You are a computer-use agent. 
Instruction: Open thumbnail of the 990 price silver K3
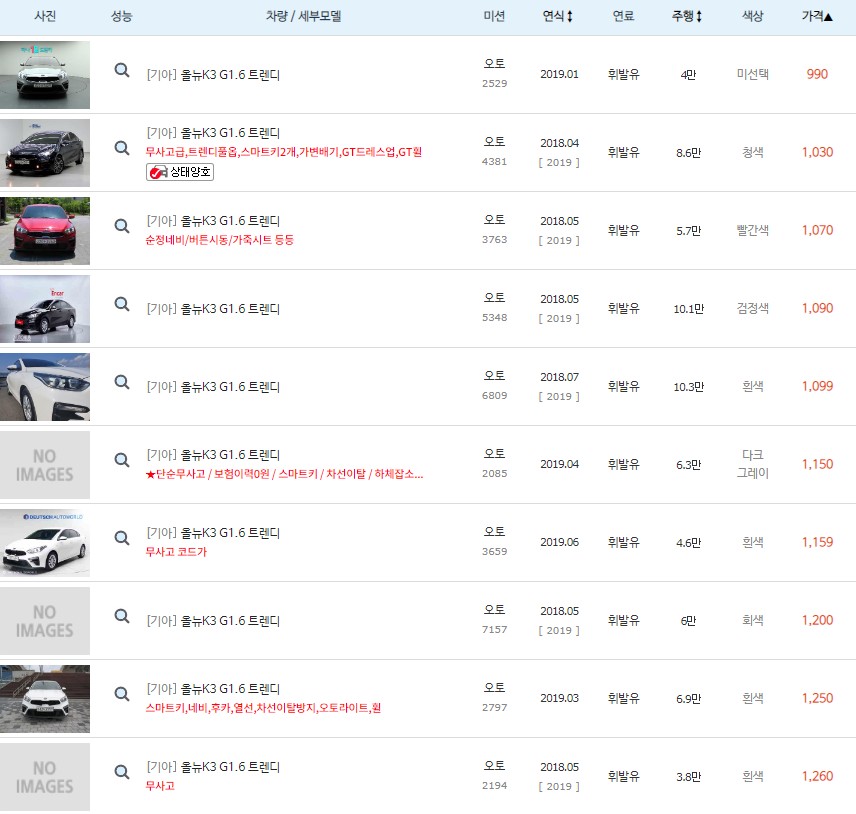click(45, 75)
